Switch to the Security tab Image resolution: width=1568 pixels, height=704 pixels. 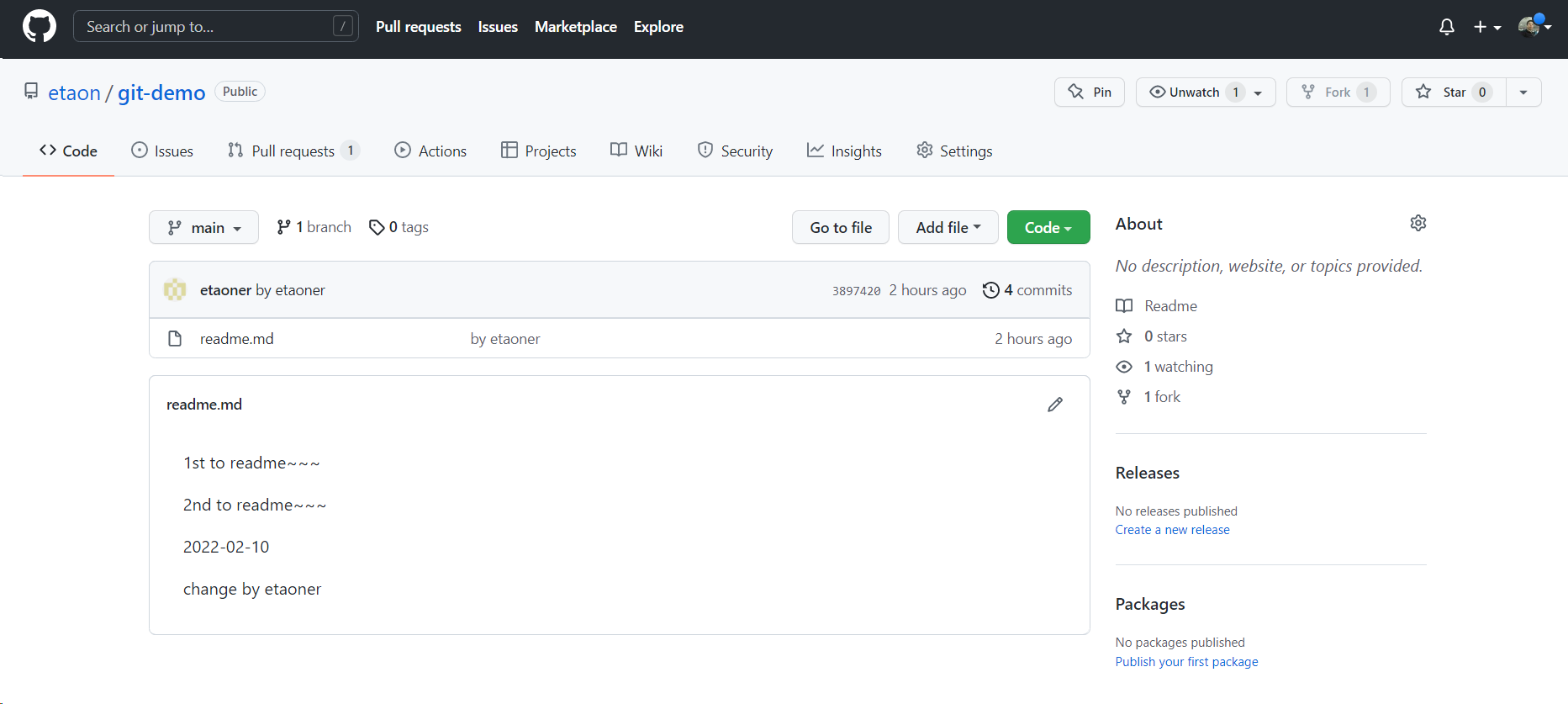[735, 151]
